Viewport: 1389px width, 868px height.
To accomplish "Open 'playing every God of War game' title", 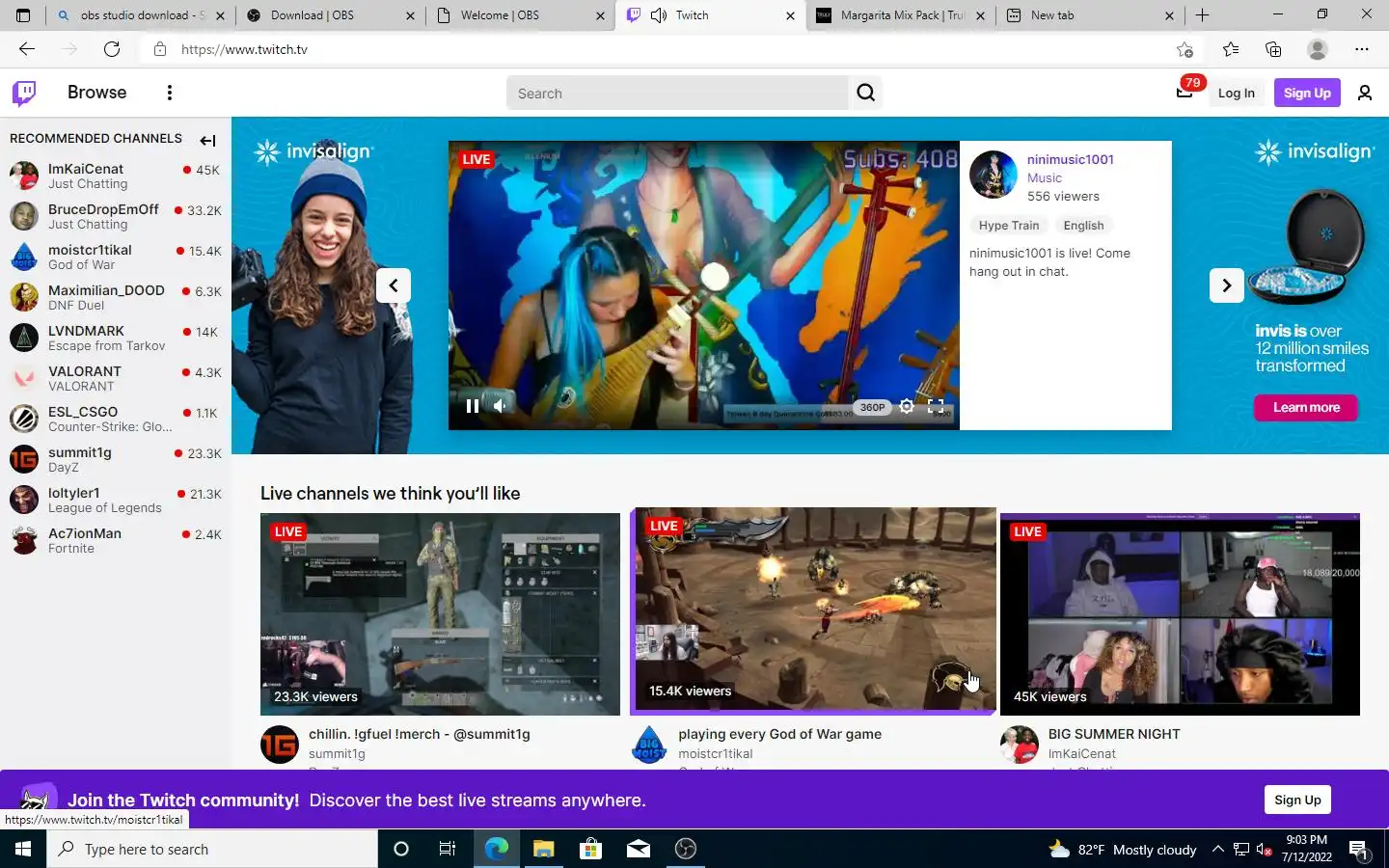I will click(779, 734).
